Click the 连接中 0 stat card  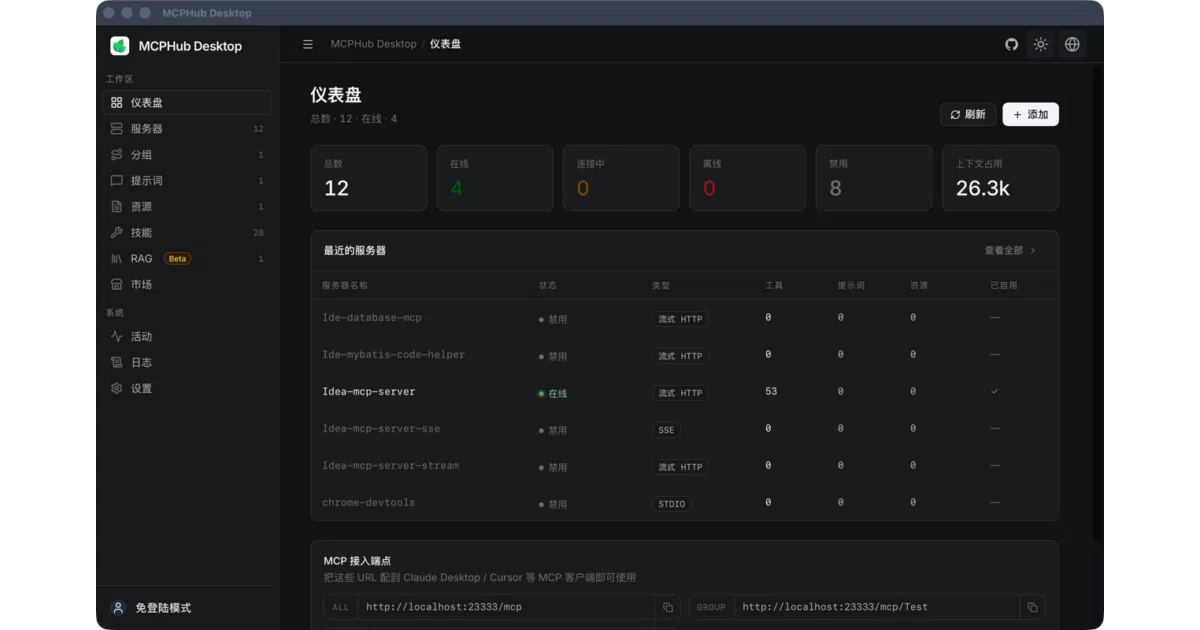(x=621, y=178)
